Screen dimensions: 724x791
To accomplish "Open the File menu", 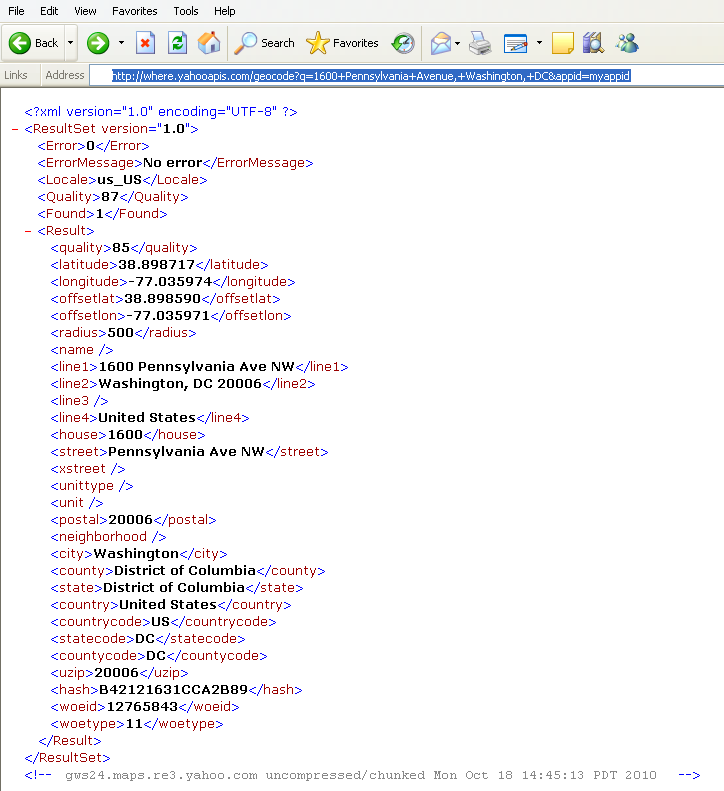I will click(x=16, y=11).
